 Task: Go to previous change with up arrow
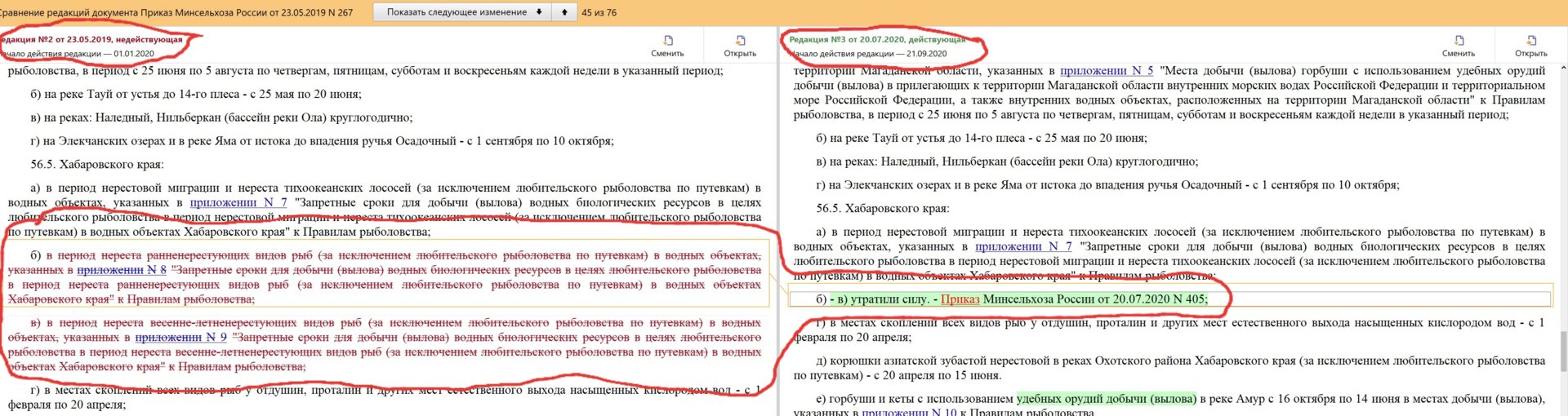[563, 12]
